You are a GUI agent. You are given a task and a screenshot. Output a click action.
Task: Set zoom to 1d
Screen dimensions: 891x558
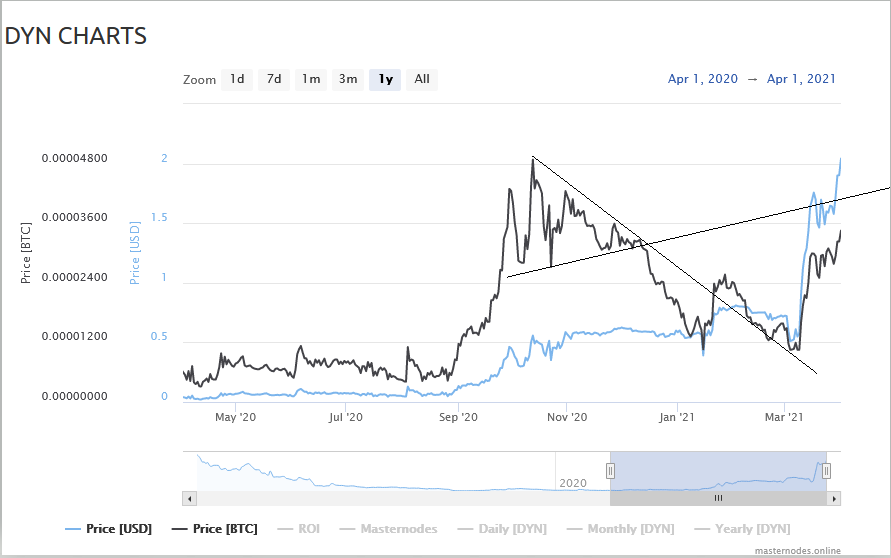(237, 80)
